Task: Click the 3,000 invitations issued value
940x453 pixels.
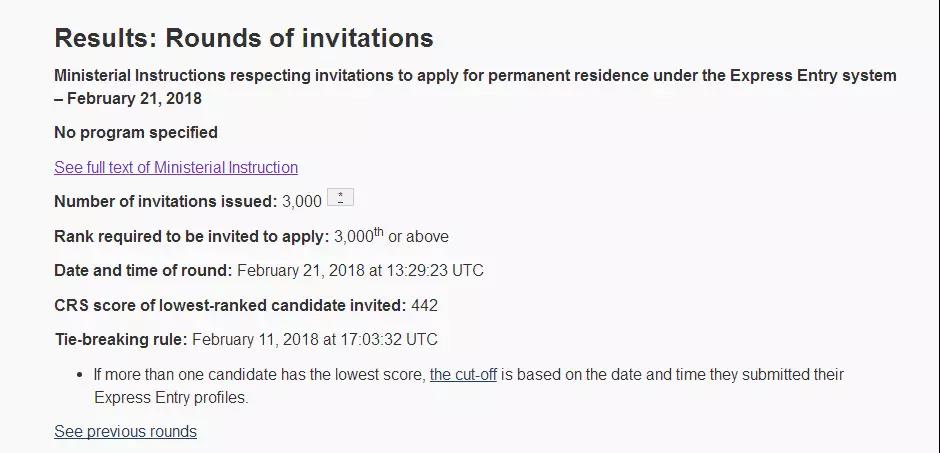Action: click(x=302, y=201)
